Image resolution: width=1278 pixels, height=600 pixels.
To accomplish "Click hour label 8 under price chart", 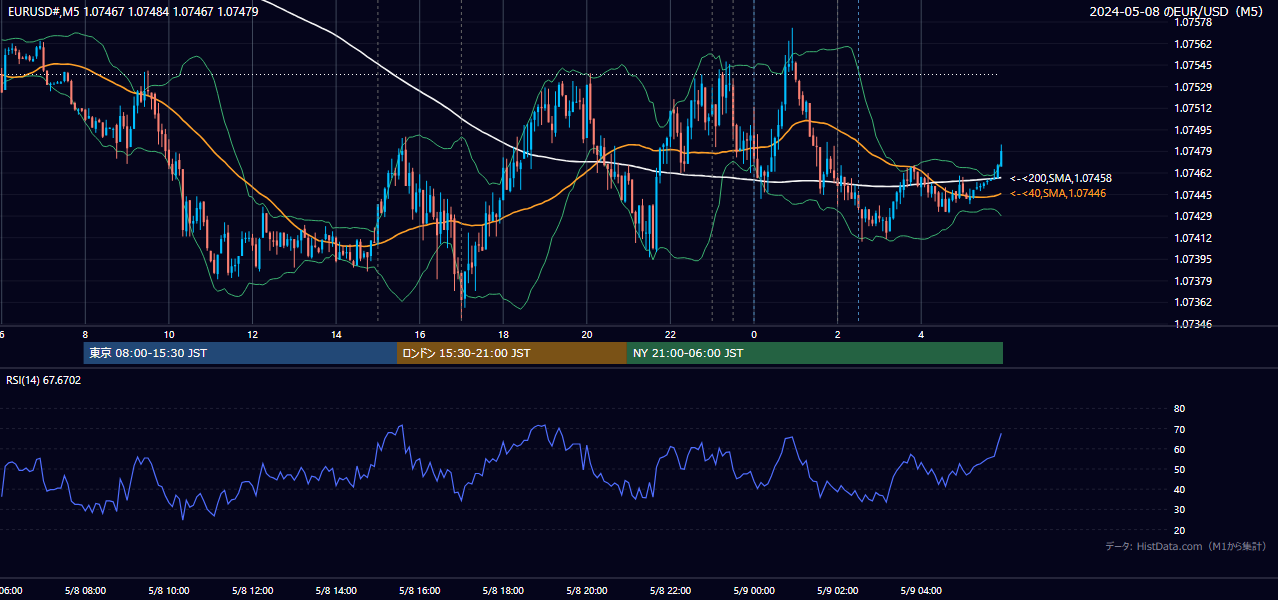I will (85, 334).
